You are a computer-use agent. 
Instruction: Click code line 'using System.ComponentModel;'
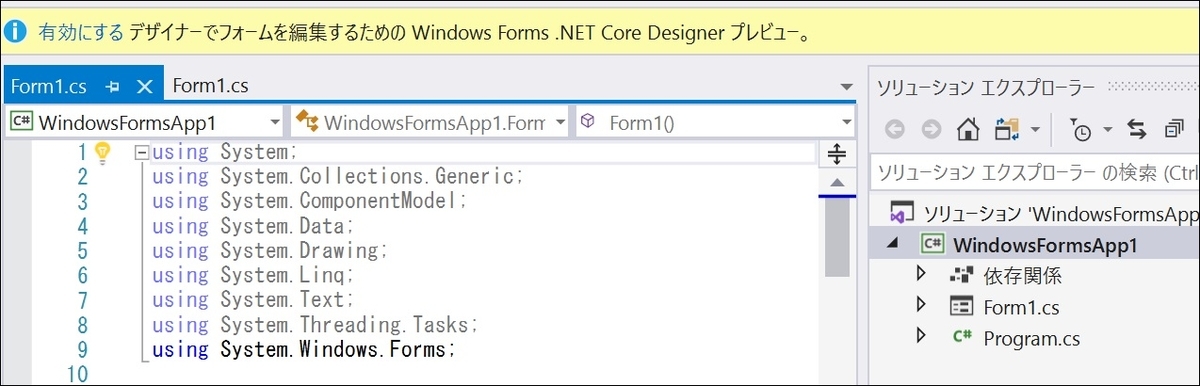[310, 201]
